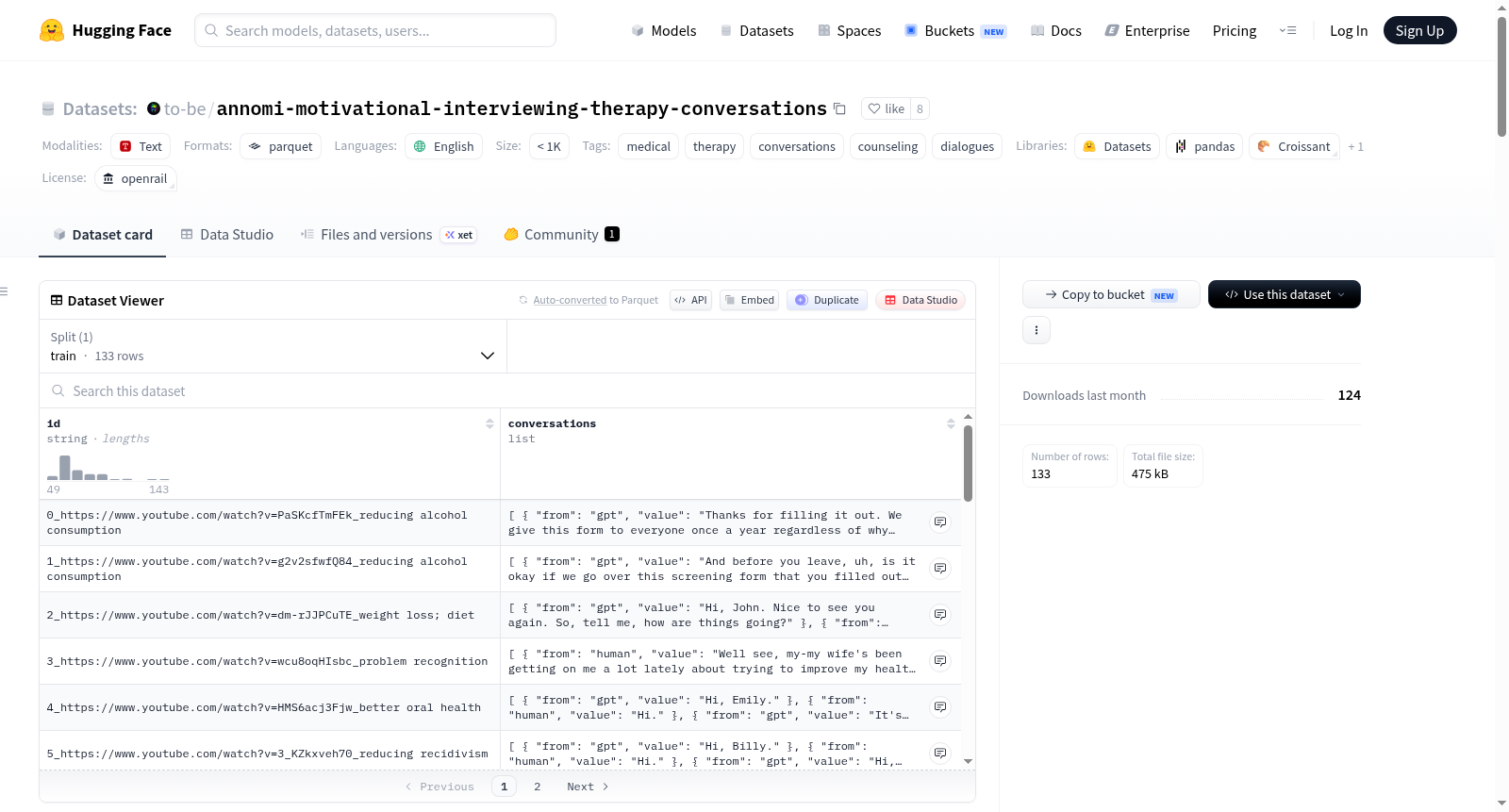Image resolution: width=1509 pixels, height=812 pixels.
Task: Open the Use this dataset dropdown
Action: (x=1285, y=294)
